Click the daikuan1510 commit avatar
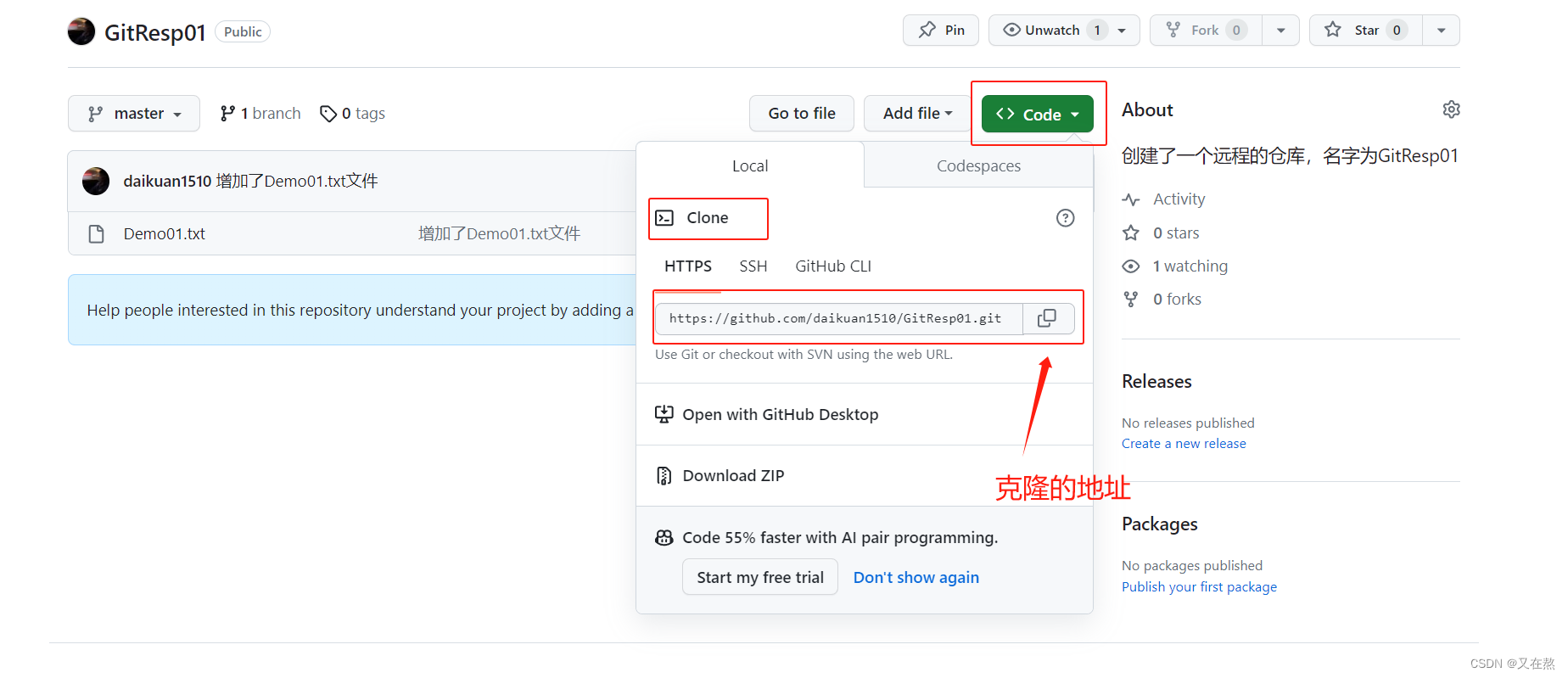 [x=96, y=182]
